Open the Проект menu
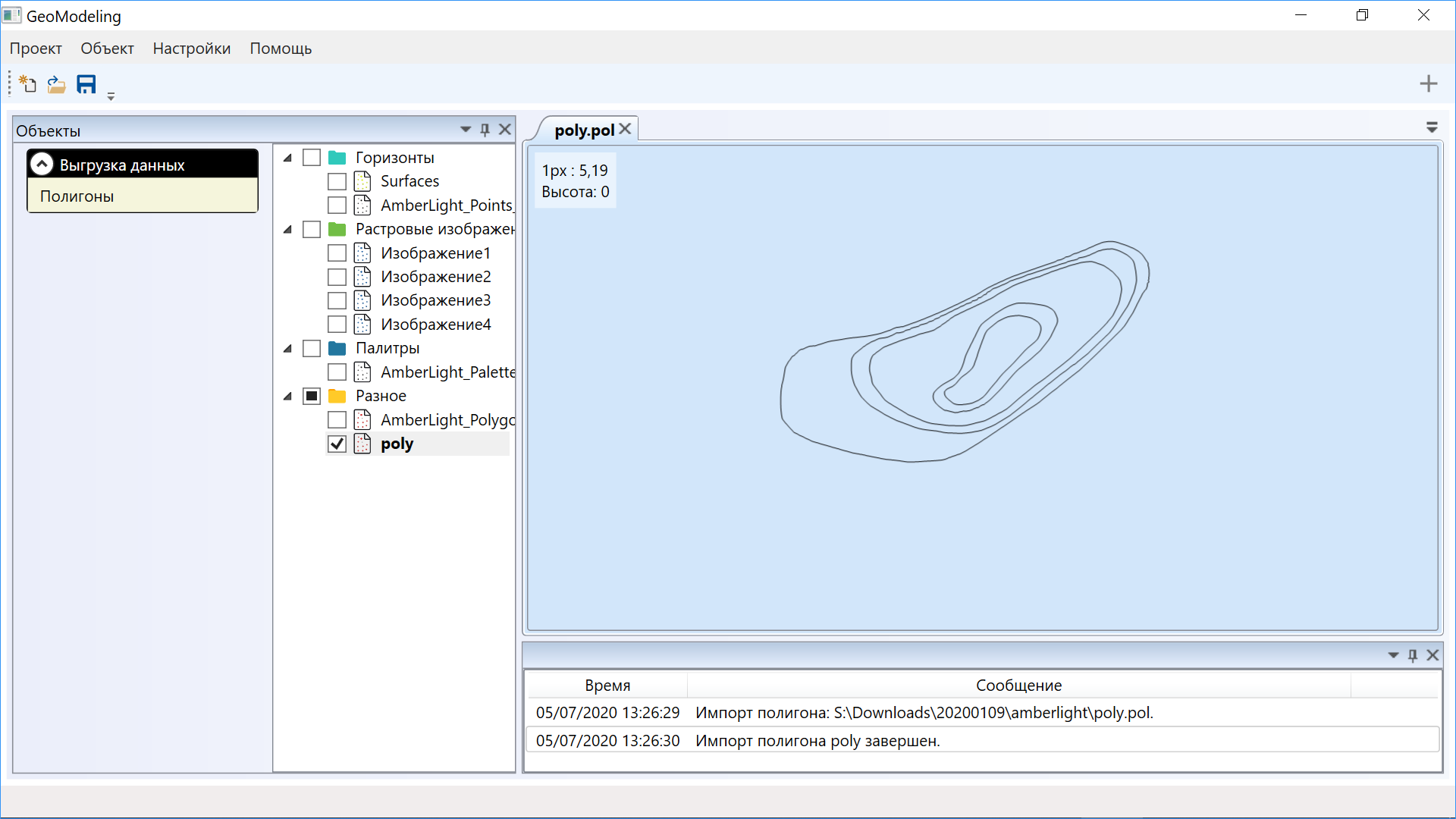Viewport: 1456px width, 819px height. pos(36,49)
